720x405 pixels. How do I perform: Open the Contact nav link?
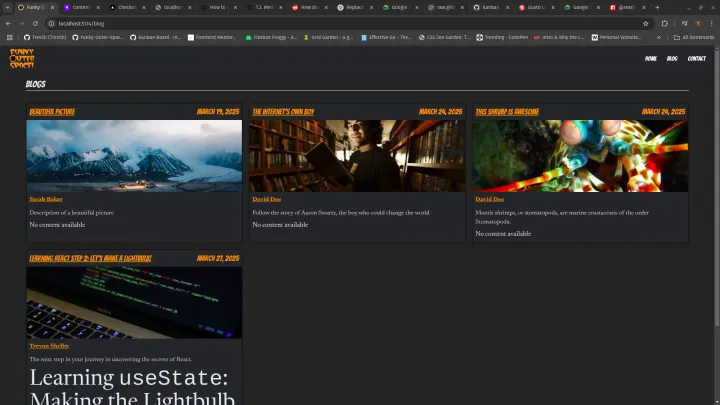pyautogui.click(x=697, y=58)
